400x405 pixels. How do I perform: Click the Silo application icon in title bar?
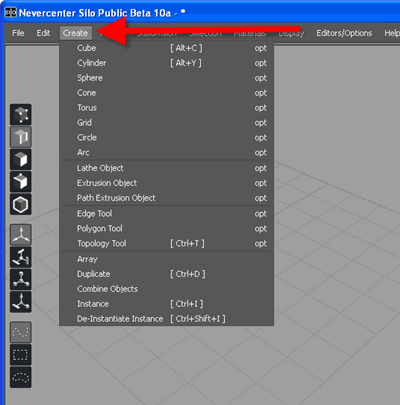pos(10,13)
